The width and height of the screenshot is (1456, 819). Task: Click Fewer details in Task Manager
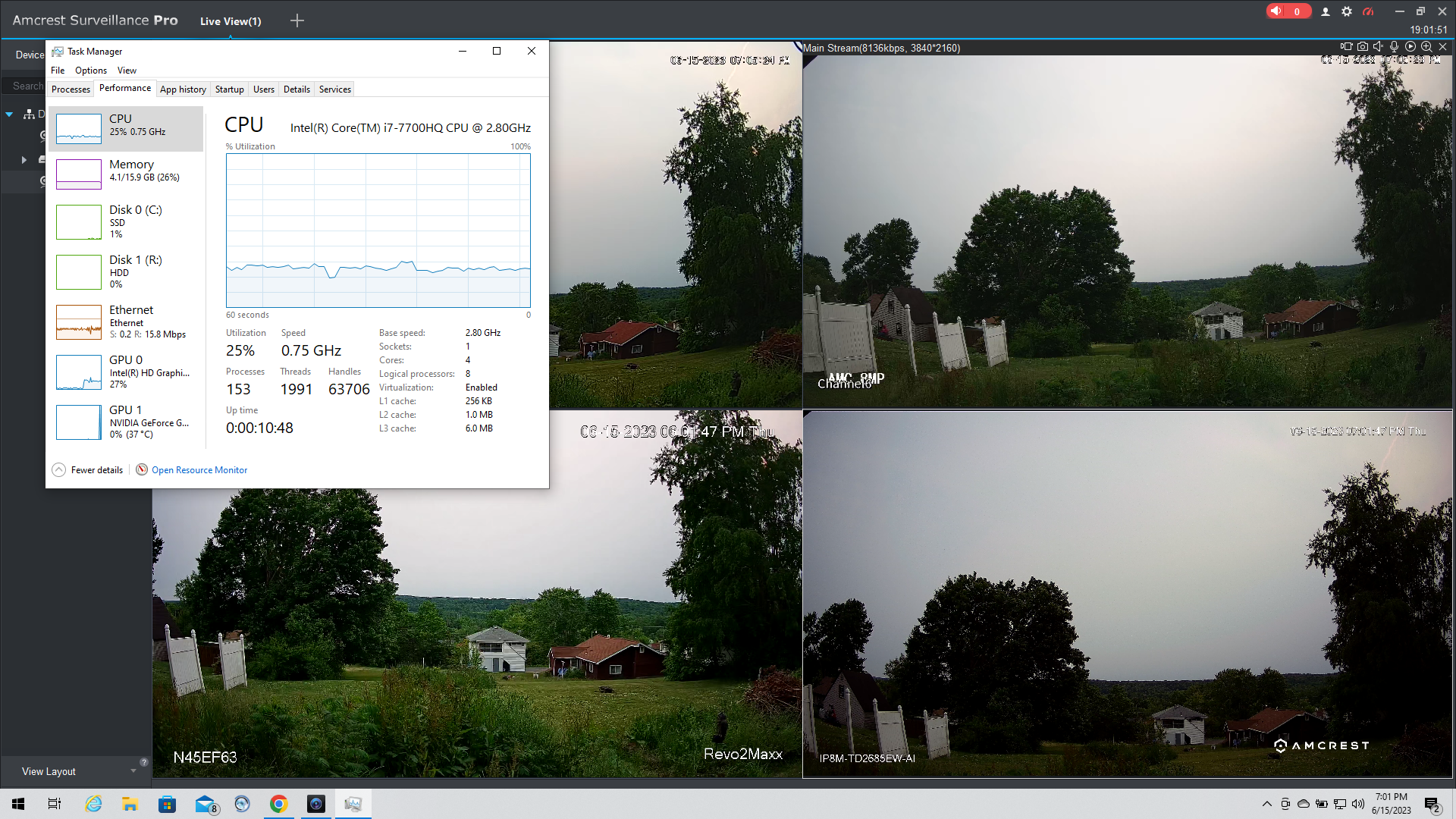tap(87, 470)
